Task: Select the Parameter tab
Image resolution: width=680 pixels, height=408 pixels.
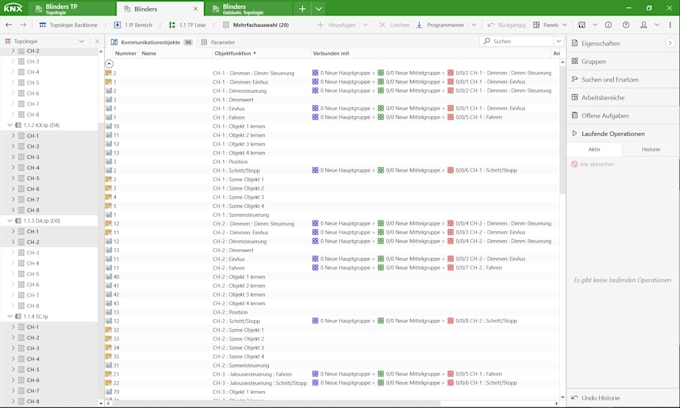Action: coord(218,42)
